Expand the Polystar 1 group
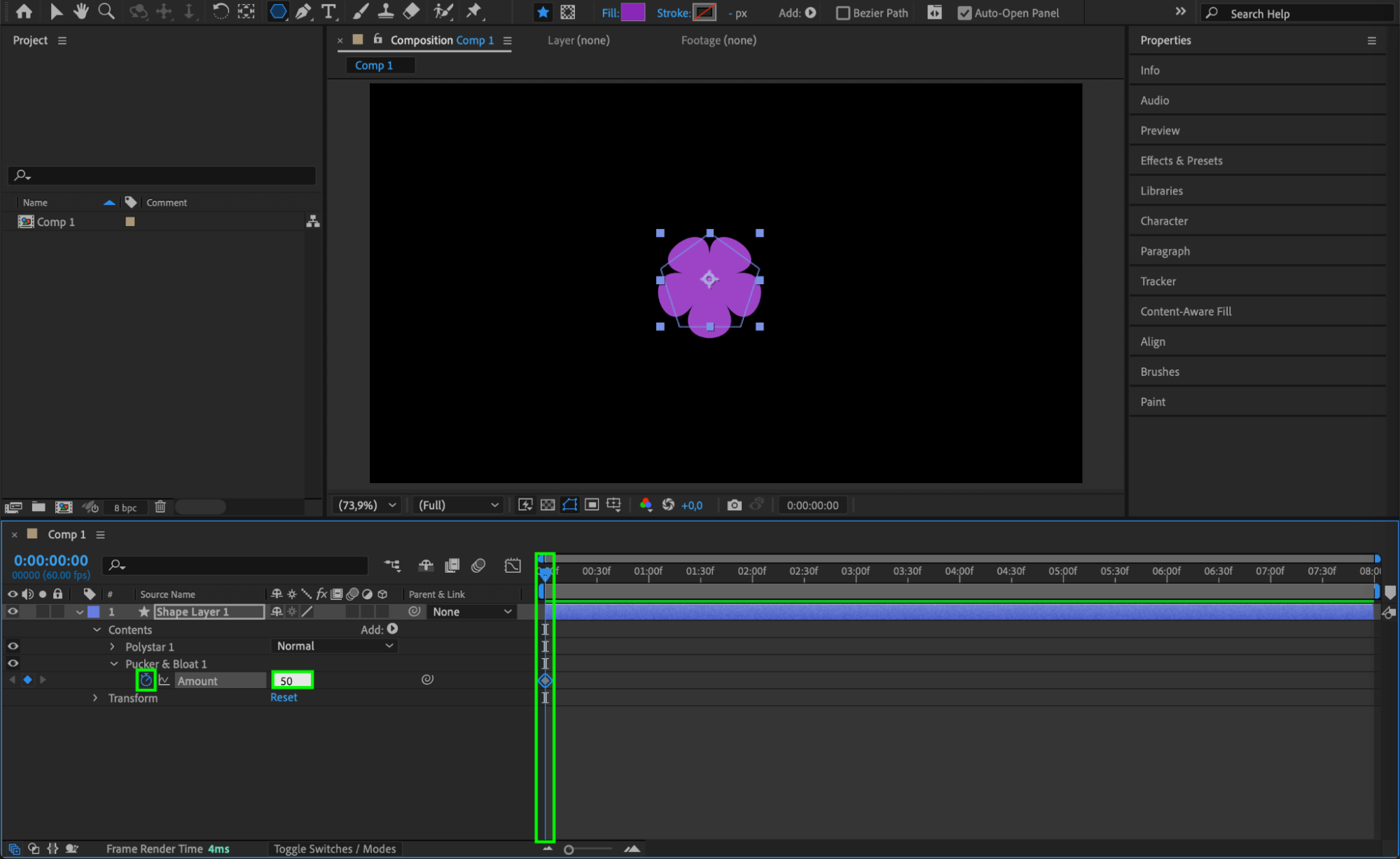Viewport: 1400px width, 859px height. pyautogui.click(x=112, y=647)
